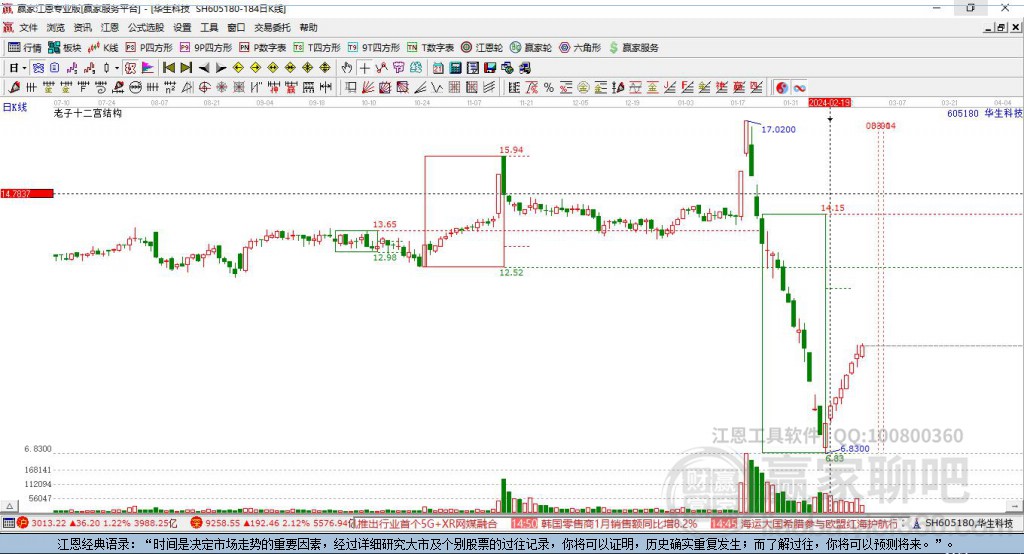Restore the inner chart window
1024x554 pixels.
point(1001,27)
